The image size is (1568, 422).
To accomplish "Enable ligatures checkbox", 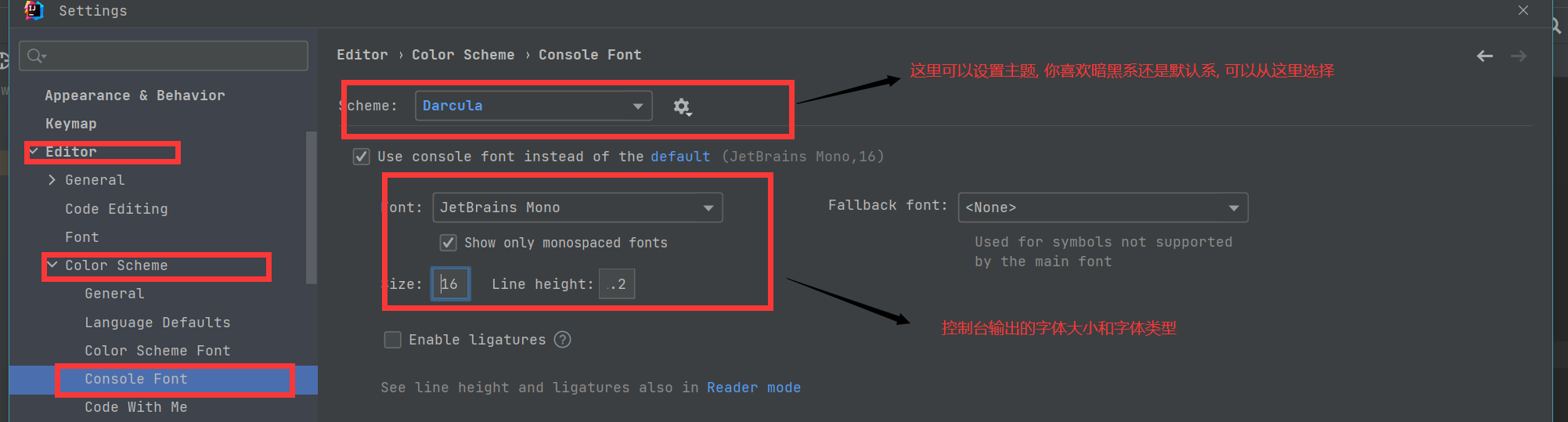I will [x=392, y=340].
